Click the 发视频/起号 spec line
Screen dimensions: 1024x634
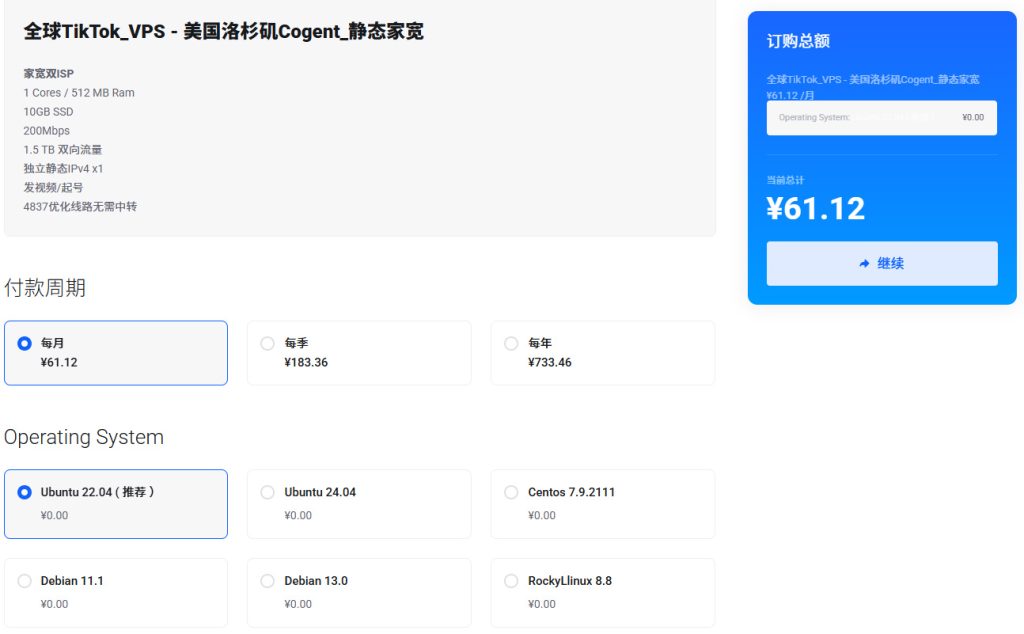coord(54,187)
